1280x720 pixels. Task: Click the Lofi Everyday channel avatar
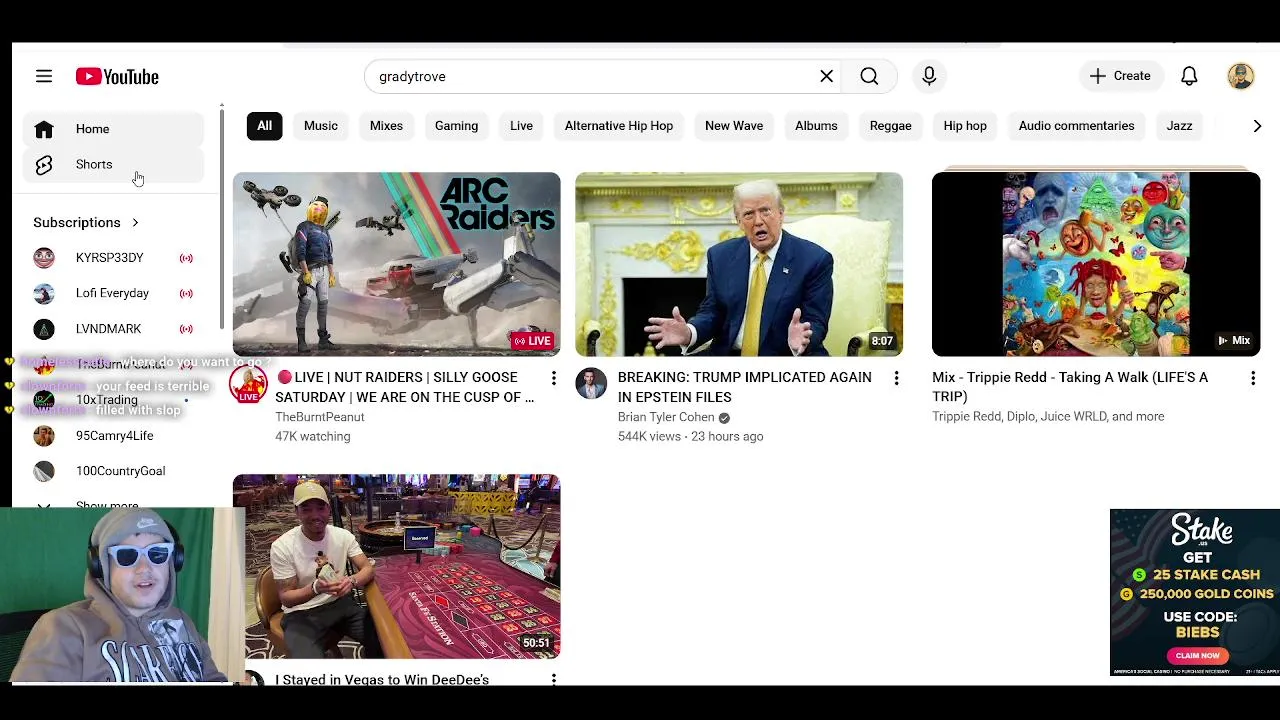(x=44, y=293)
